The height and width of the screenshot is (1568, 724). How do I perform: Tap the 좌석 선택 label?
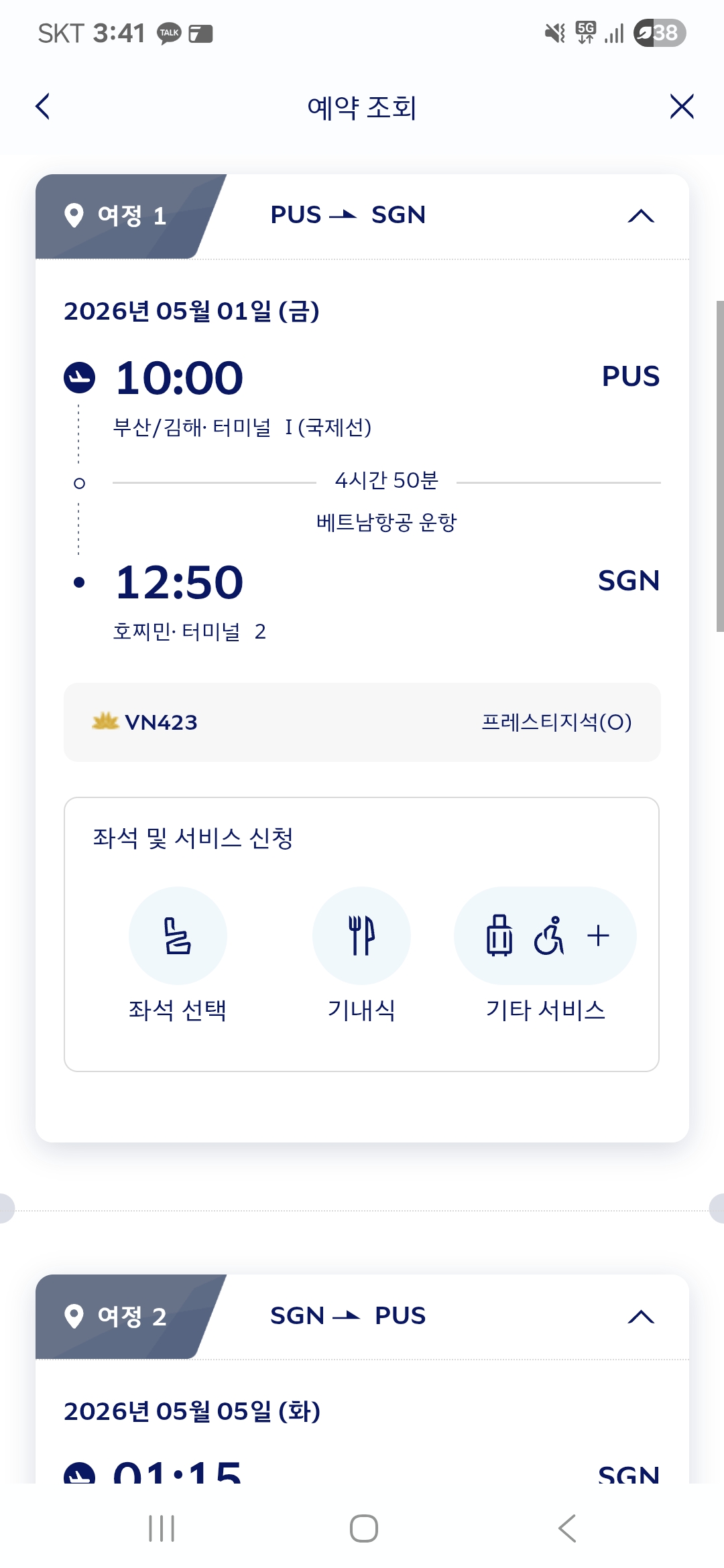[178, 1010]
